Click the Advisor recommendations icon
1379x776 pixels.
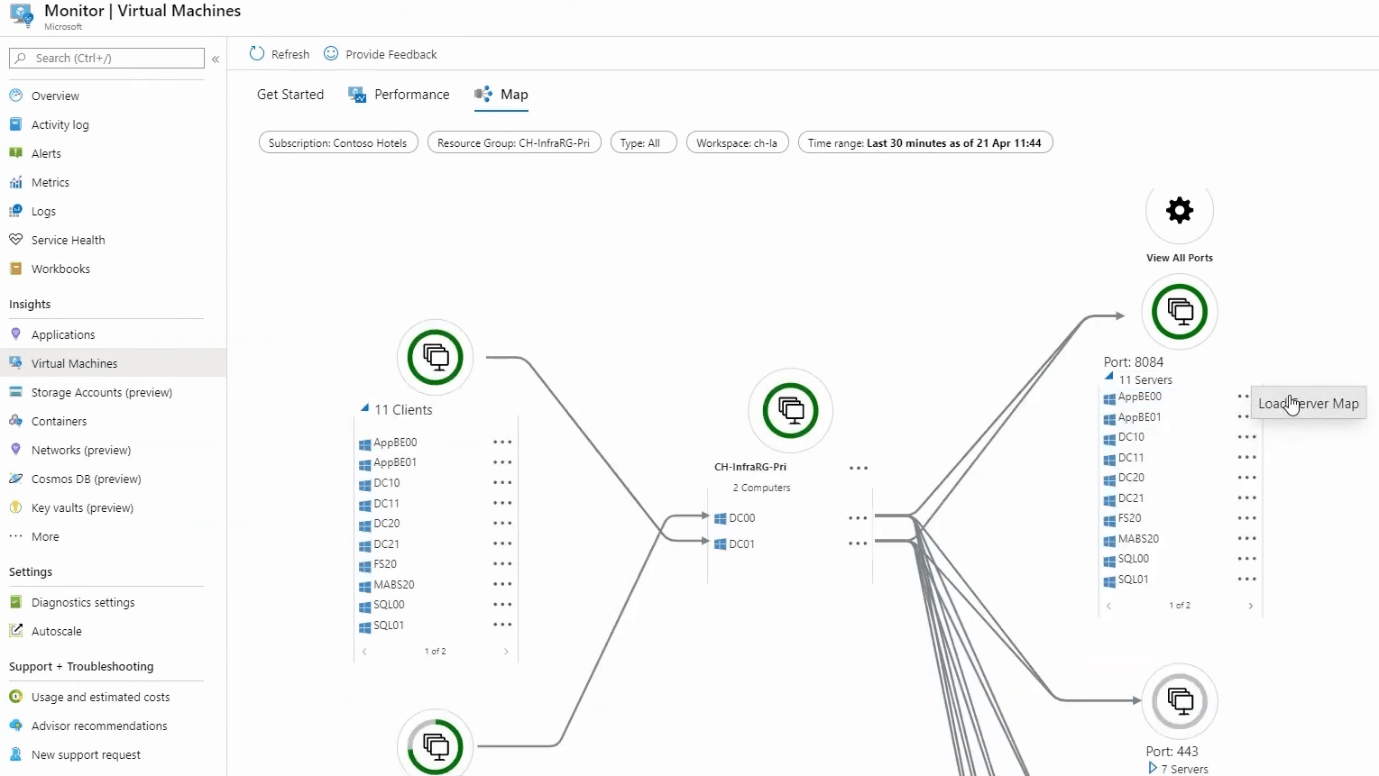click(x=15, y=726)
